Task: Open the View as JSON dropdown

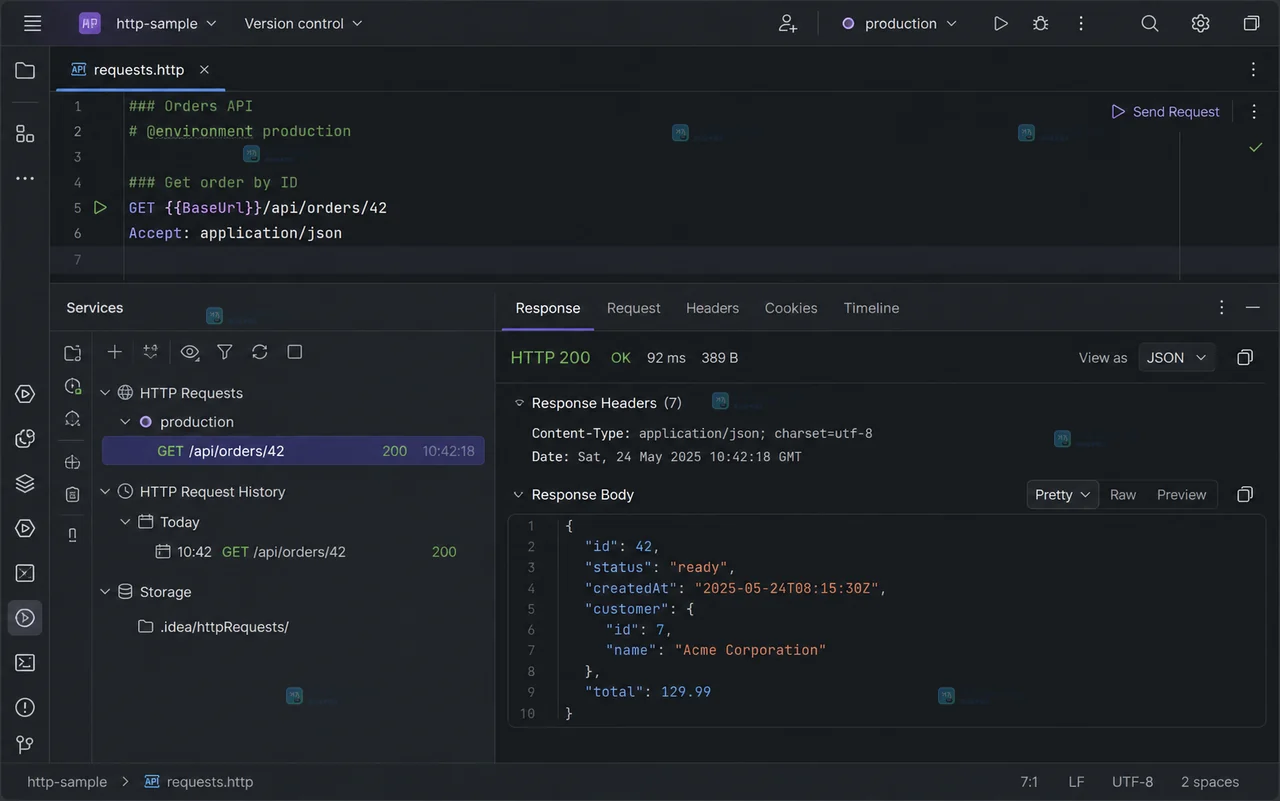Action: point(1177,357)
